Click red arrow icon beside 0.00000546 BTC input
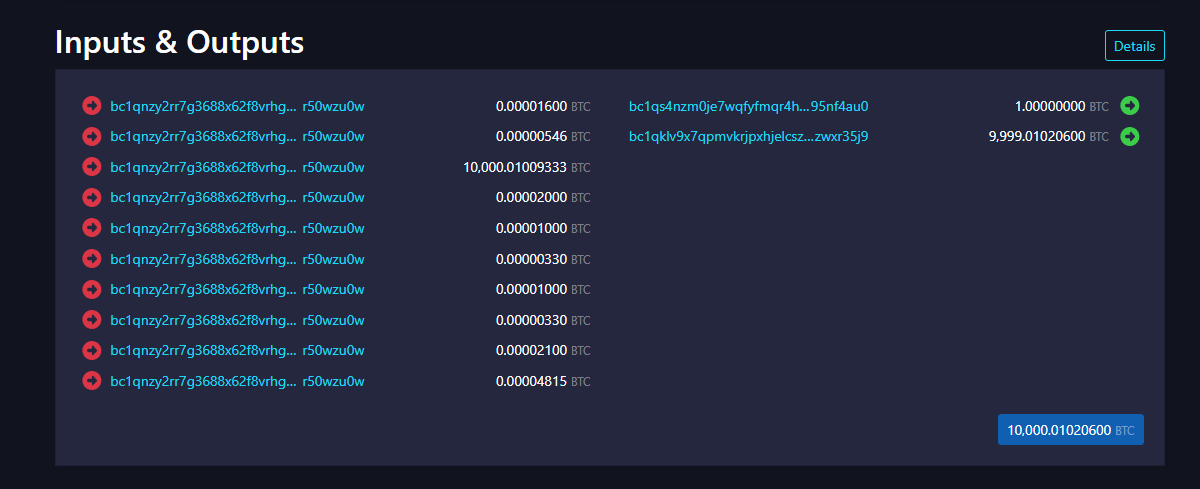Screen dimensions: 1200x489 coord(92,136)
